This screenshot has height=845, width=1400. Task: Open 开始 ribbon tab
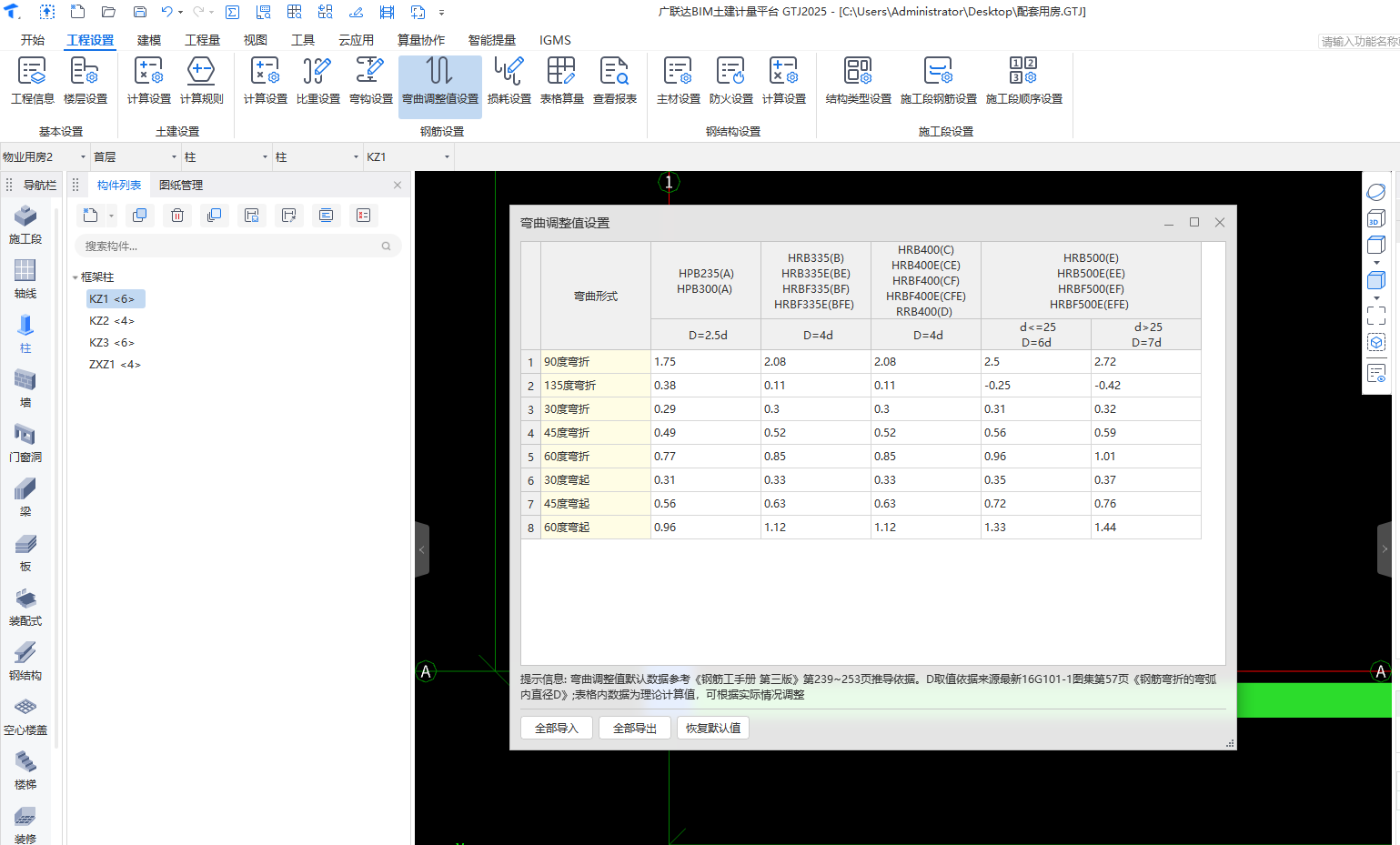33,40
